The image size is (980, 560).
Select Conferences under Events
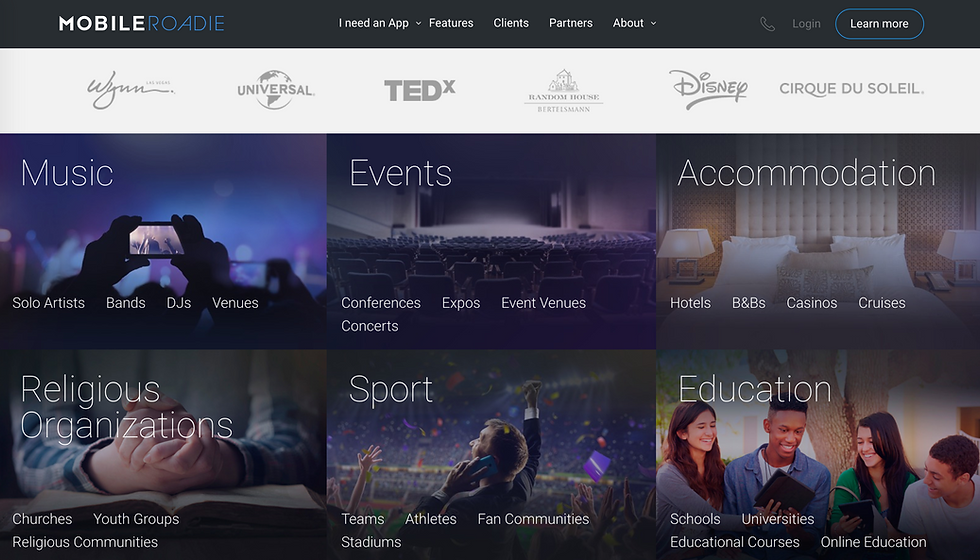381,302
